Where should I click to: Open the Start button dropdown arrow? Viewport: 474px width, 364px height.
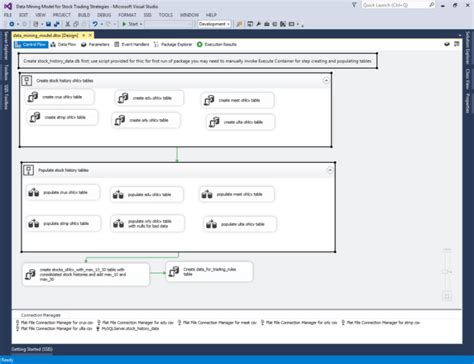pyautogui.click(x=141, y=24)
